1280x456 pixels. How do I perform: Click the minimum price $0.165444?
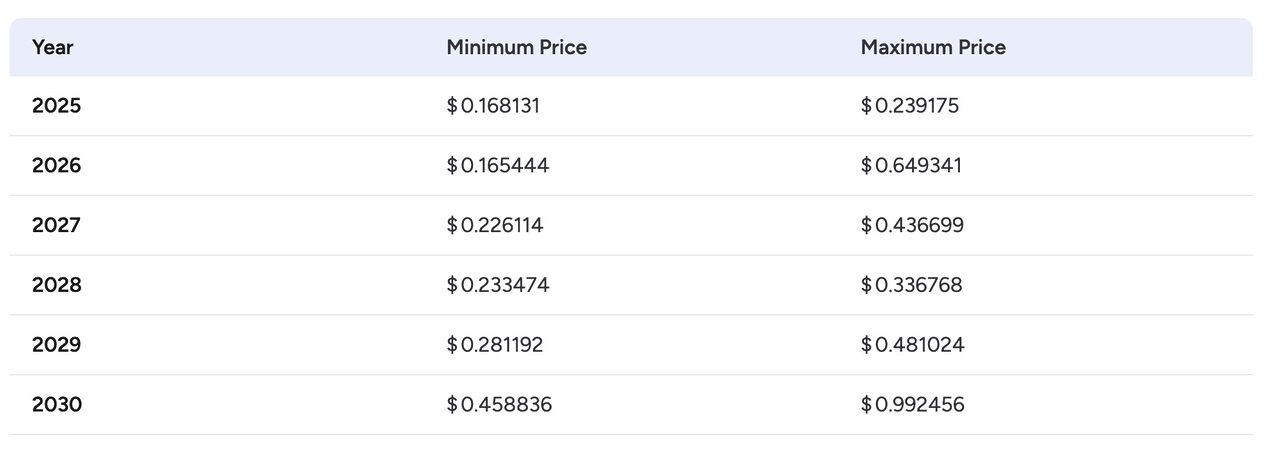coord(497,165)
